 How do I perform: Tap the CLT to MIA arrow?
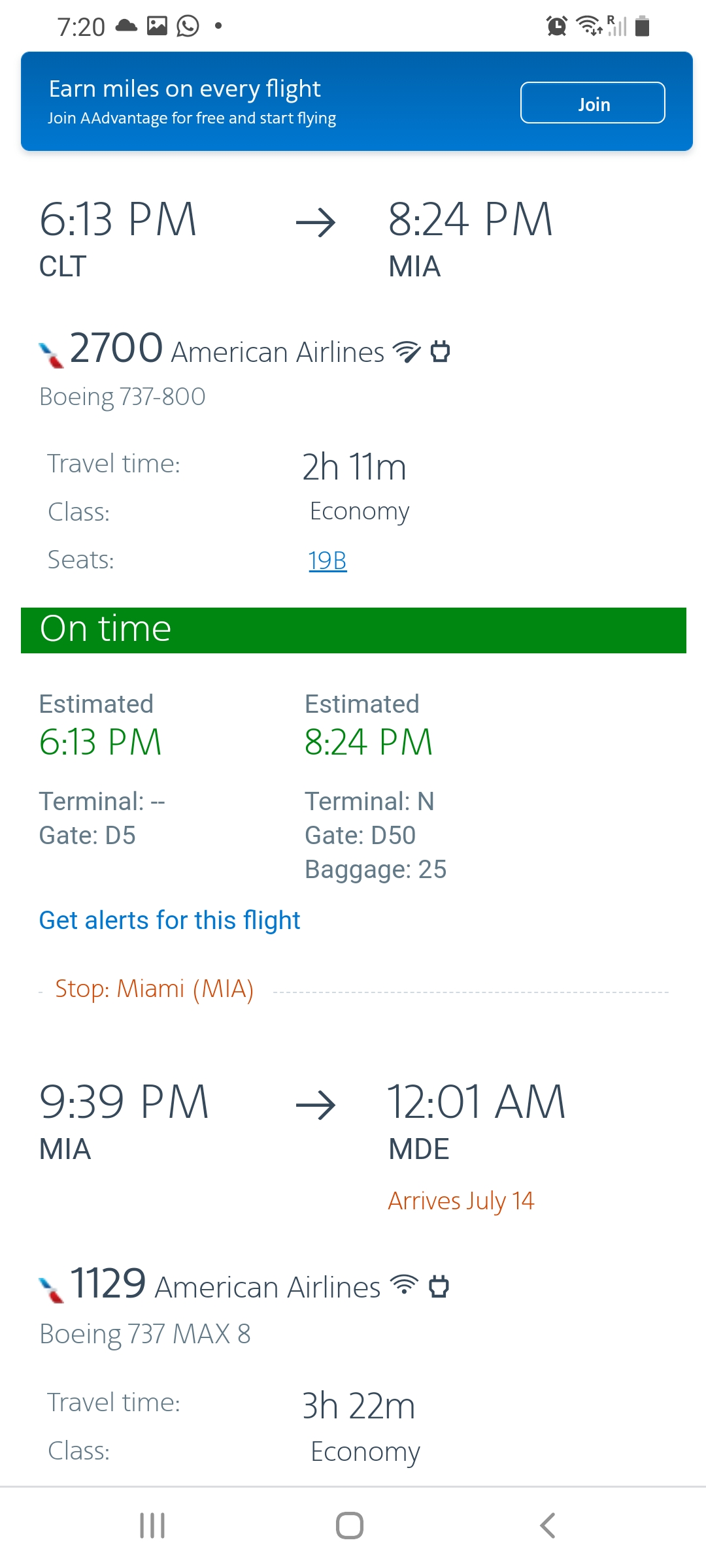tap(316, 223)
